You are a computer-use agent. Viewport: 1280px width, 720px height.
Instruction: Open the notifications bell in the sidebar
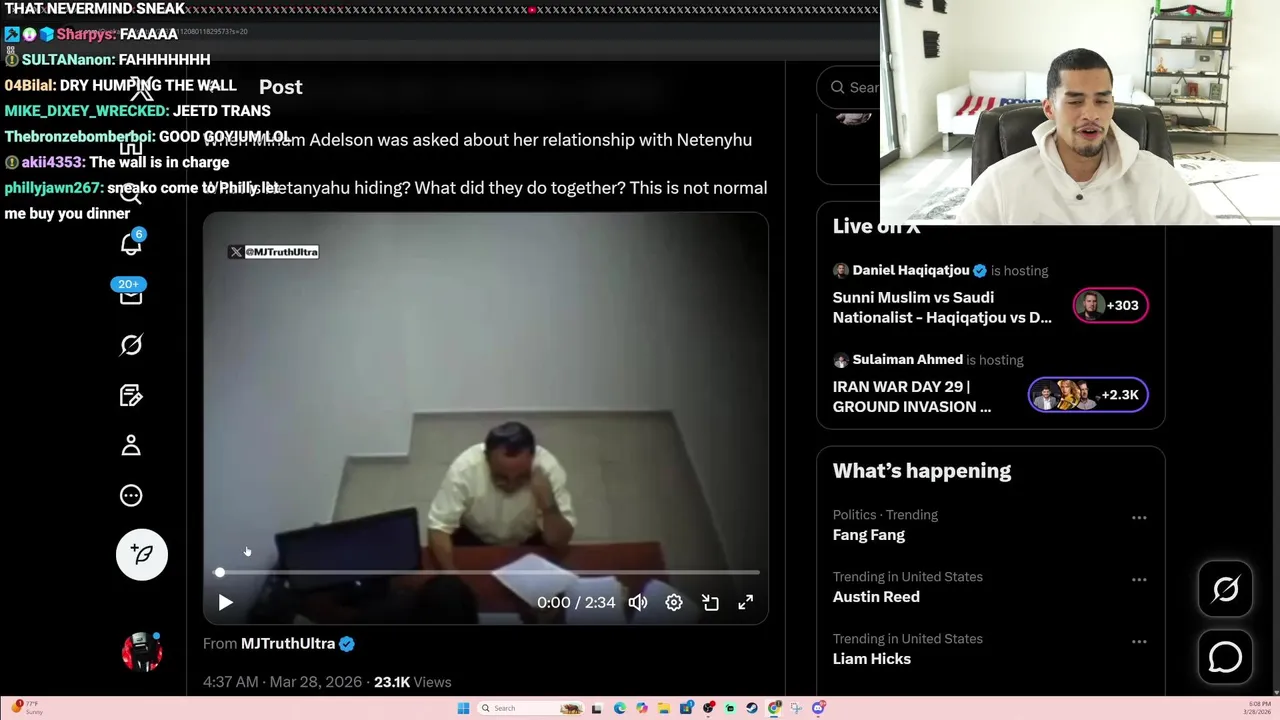(x=131, y=244)
